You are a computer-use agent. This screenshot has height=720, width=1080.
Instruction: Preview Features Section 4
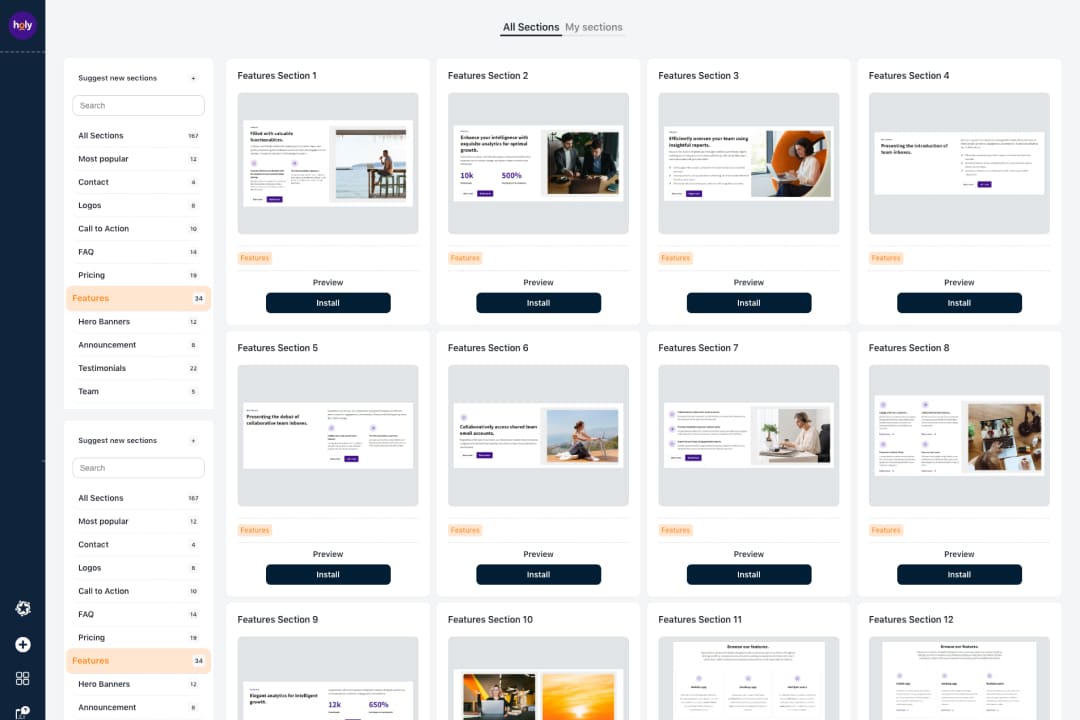pyautogui.click(x=959, y=282)
